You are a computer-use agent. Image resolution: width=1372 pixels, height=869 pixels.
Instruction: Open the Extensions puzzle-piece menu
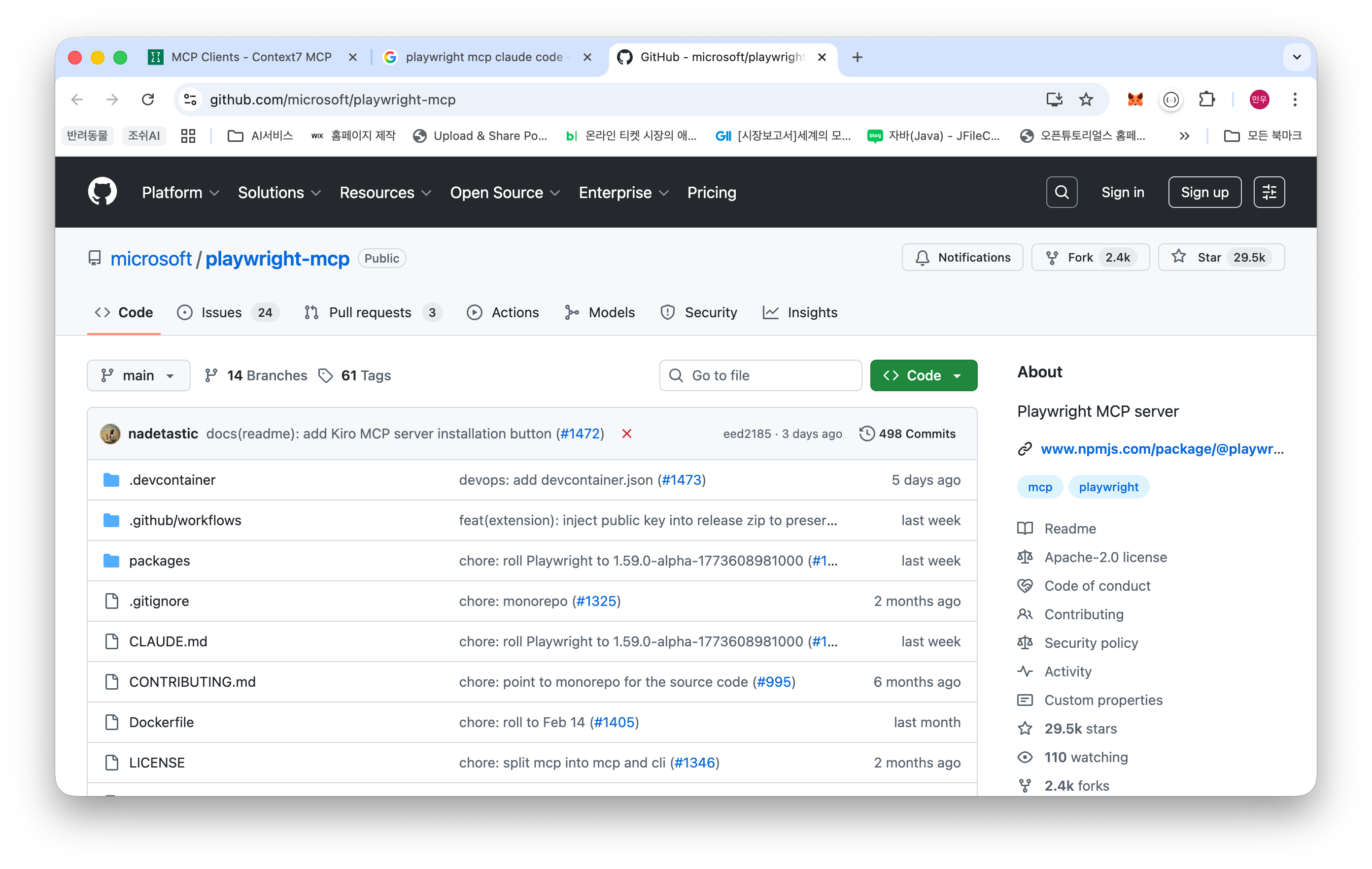pos(1207,100)
